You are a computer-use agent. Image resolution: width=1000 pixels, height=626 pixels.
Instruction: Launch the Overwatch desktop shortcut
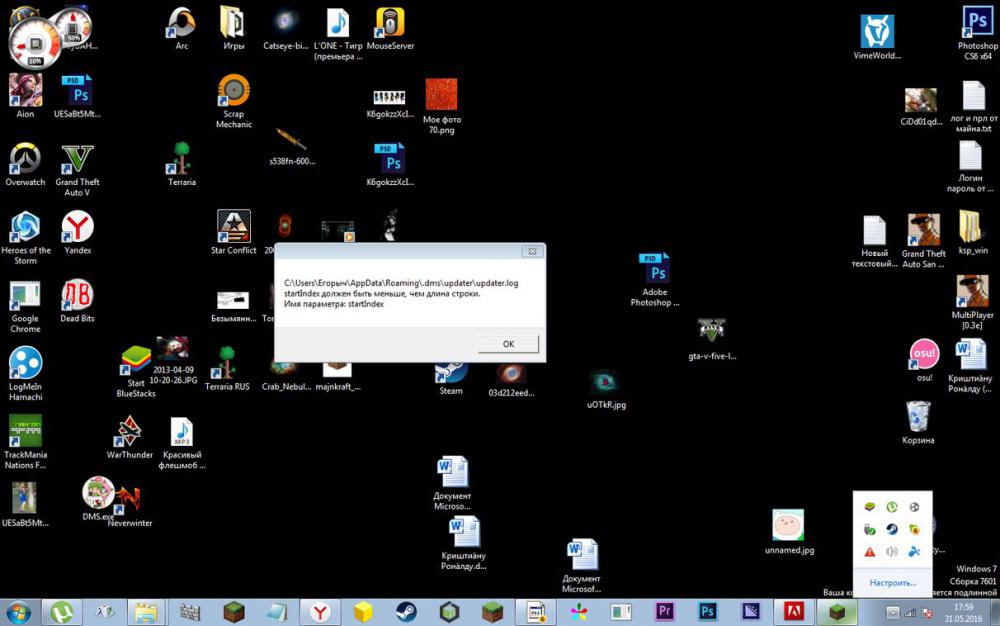pos(26,164)
